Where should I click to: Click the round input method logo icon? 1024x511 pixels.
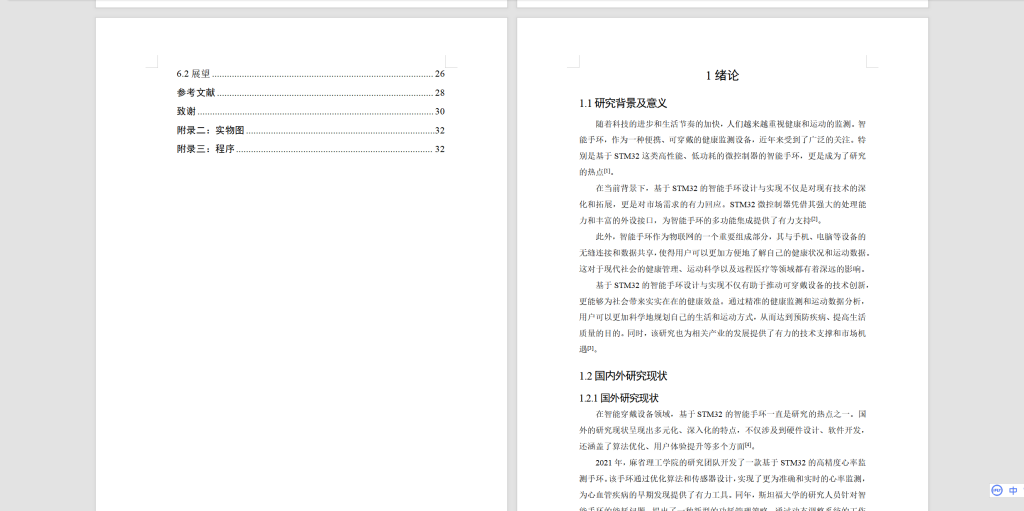(x=997, y=491)
